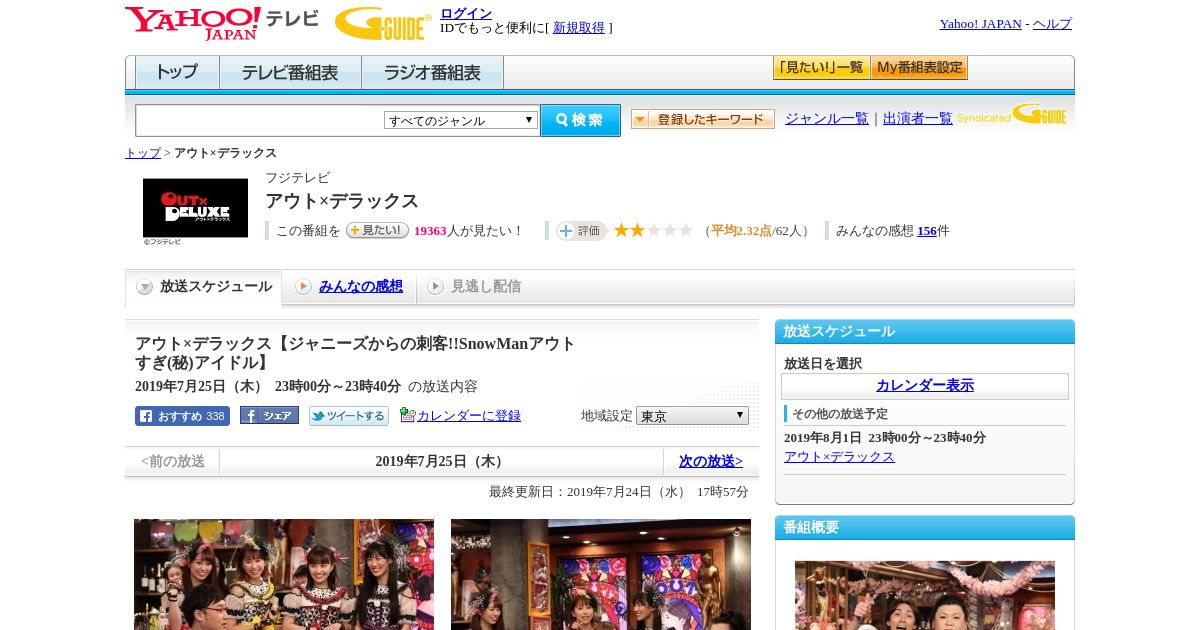Screen dimensions: 1200x630
Task: Expand the すべてのジャンル genre dropdown
Action: point(461,120)
